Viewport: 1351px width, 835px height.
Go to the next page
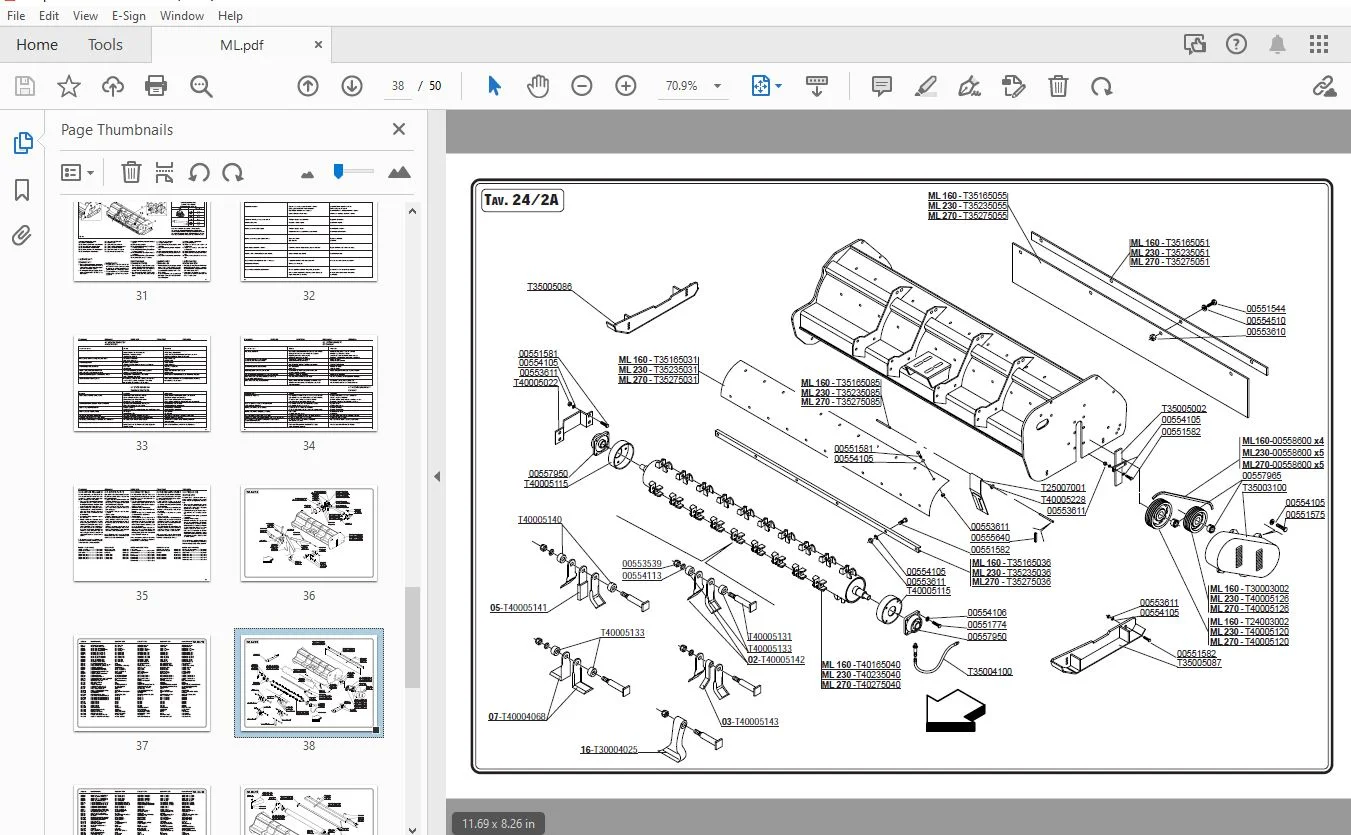tap(352, 86)
